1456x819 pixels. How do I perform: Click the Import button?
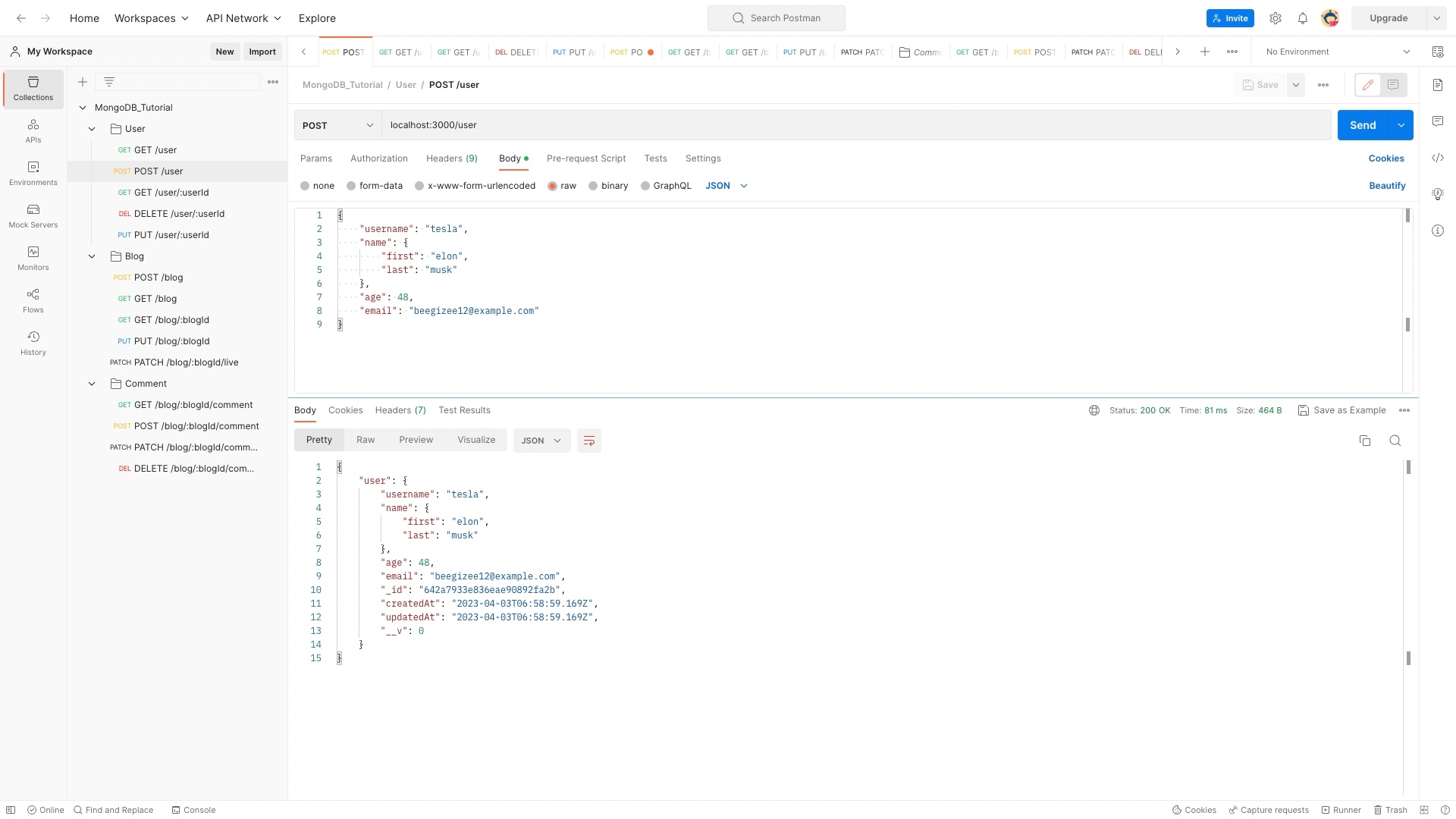262,52
